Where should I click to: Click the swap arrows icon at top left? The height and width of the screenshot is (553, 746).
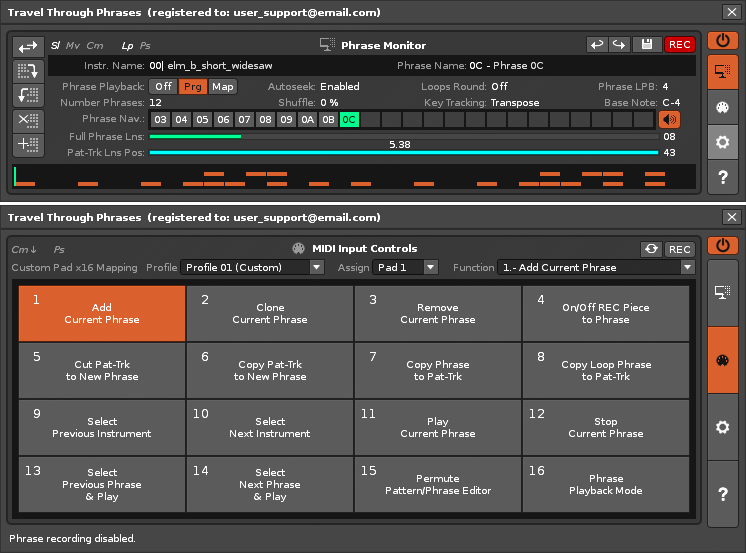[x=29, y=47]
